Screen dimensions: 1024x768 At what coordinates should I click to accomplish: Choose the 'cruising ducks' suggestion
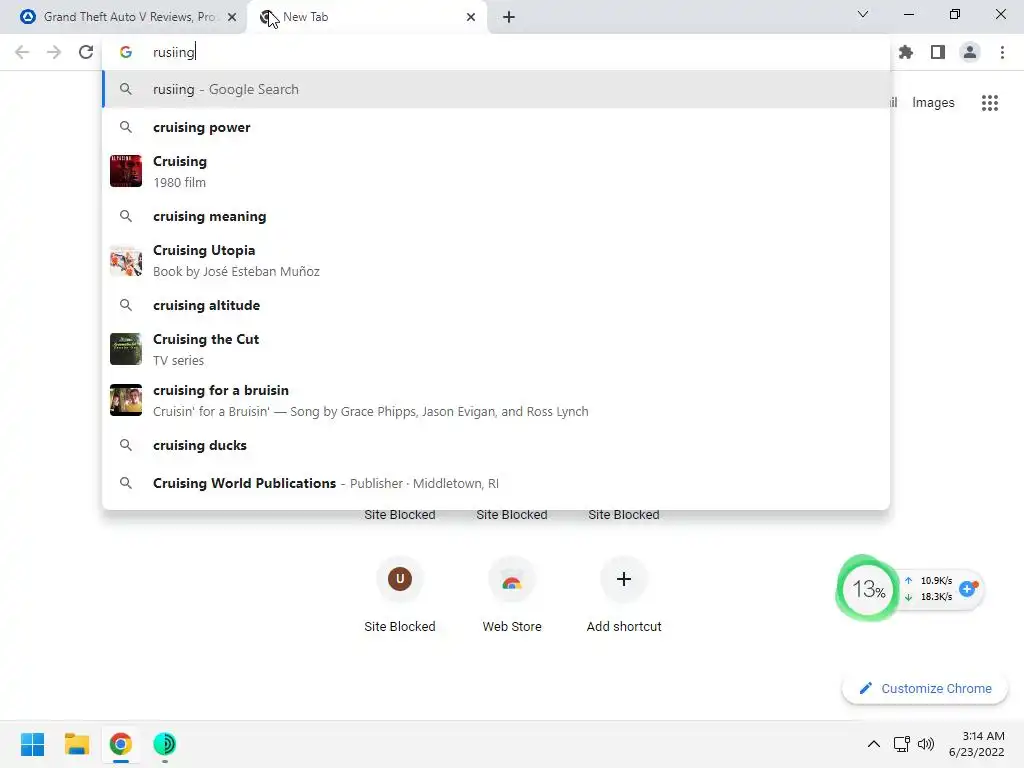point(496,445)
